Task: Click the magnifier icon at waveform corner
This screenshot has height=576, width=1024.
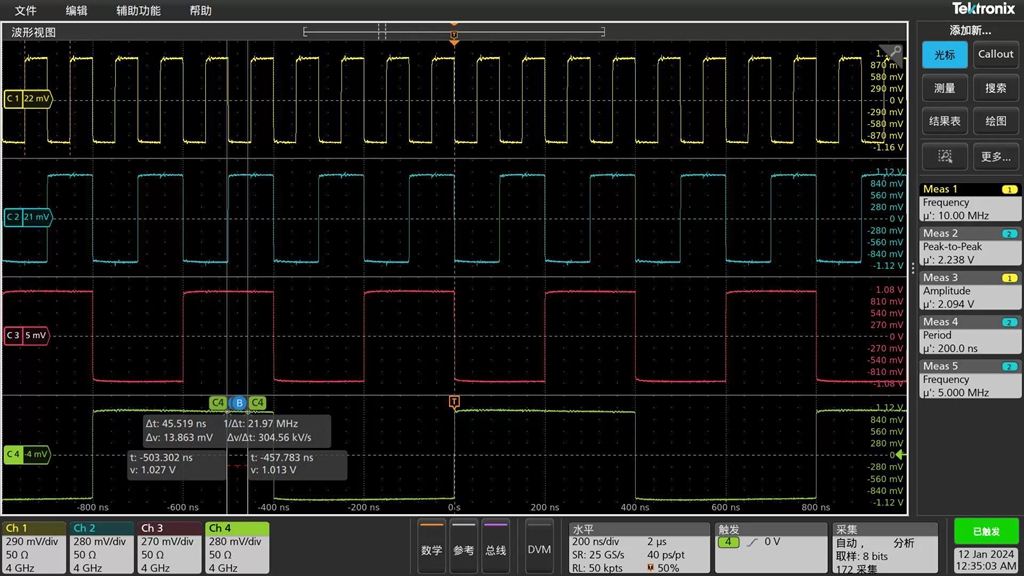Action: [x=893, y=53]
